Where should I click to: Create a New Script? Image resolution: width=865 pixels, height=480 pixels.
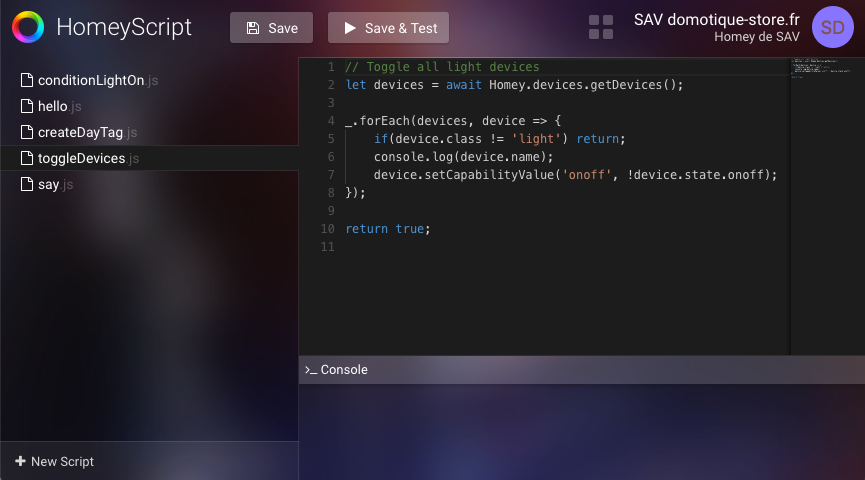tap(55, 461)
